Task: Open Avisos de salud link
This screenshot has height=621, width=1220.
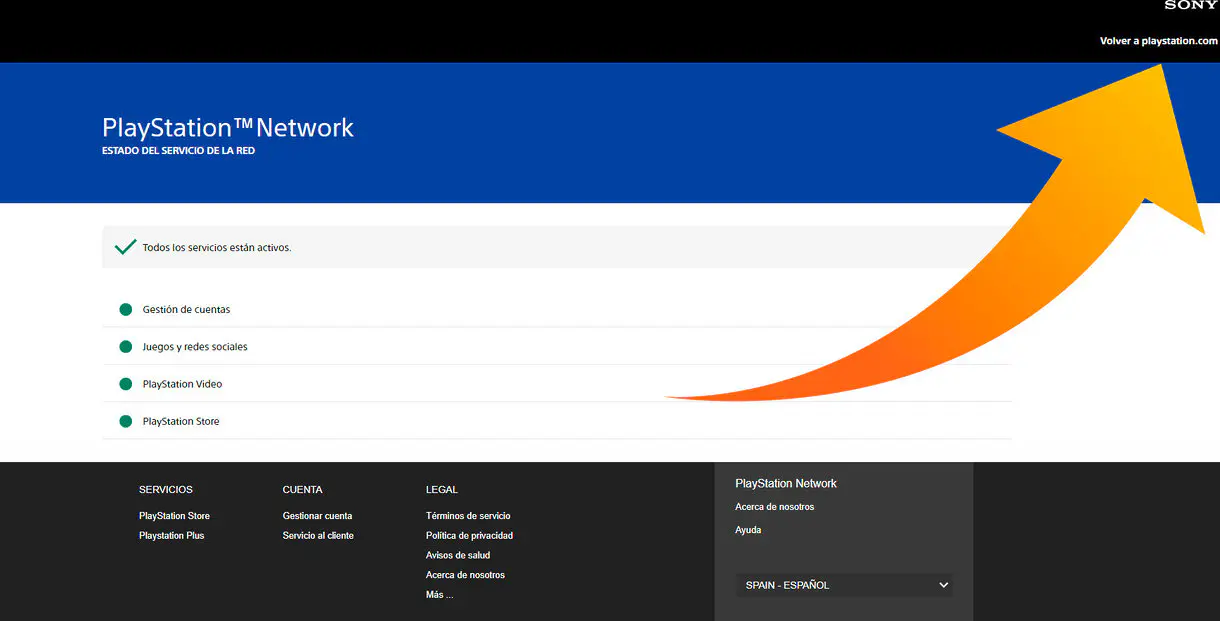Action: (458, 555)
